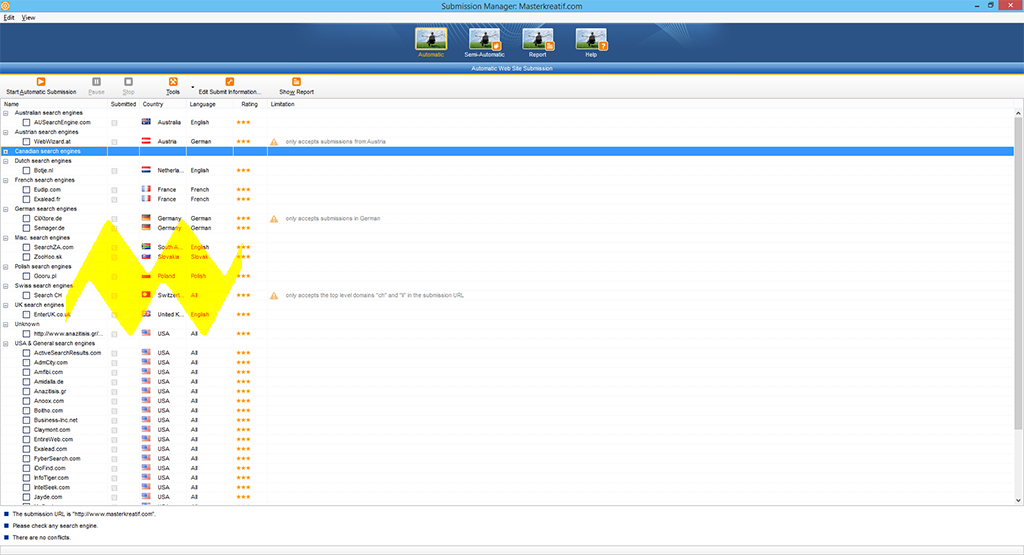The height and width of the screenshot is (555, 1024).
Task: Collapse the Unknown group
Action: [6, 325]
